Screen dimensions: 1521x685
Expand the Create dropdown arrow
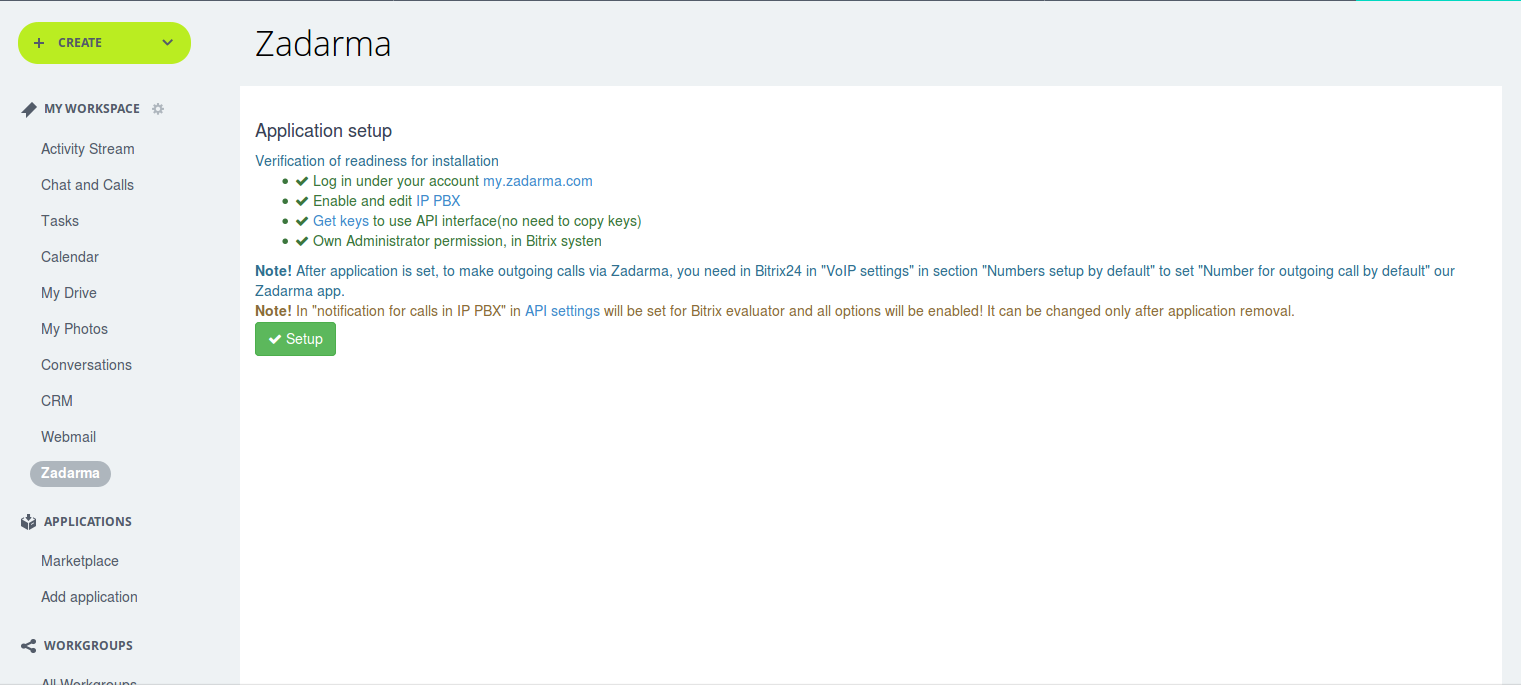pos(167,43)
